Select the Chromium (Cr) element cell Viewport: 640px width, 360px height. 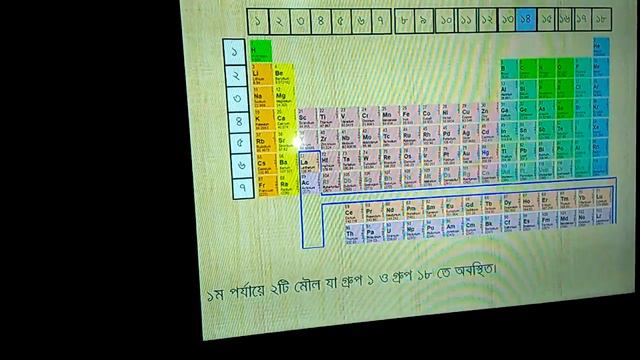pyautogui.click(x=370, y=117)
